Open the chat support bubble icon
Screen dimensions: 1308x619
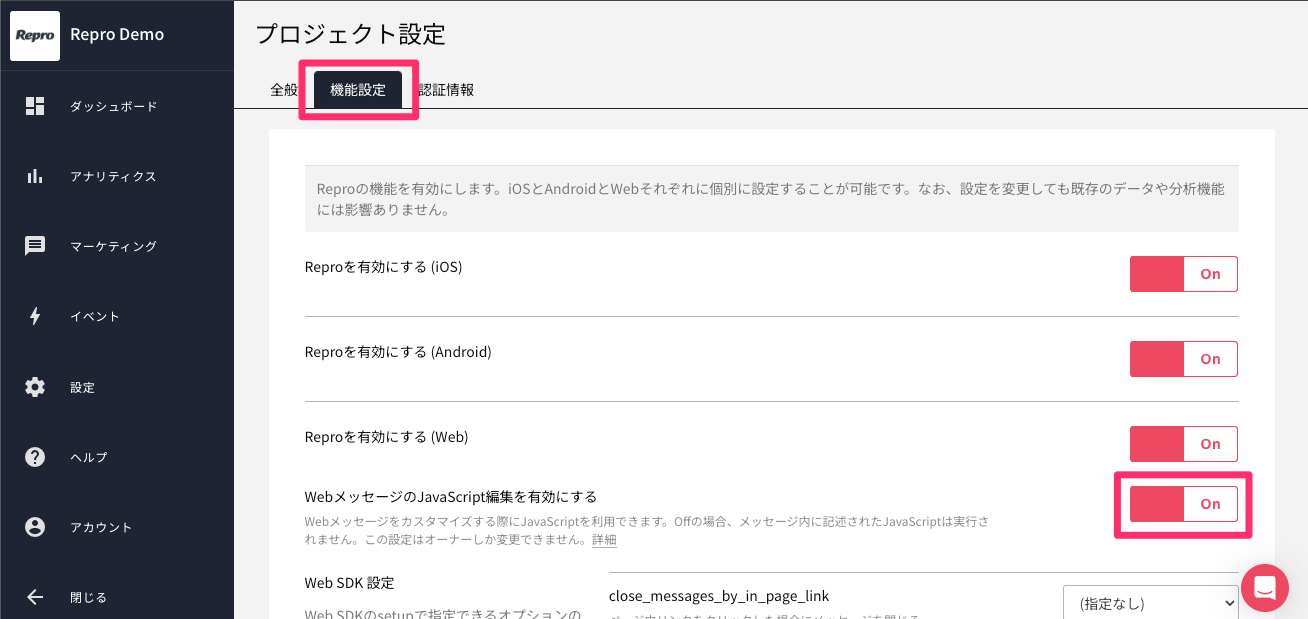tap(1265, 588)
